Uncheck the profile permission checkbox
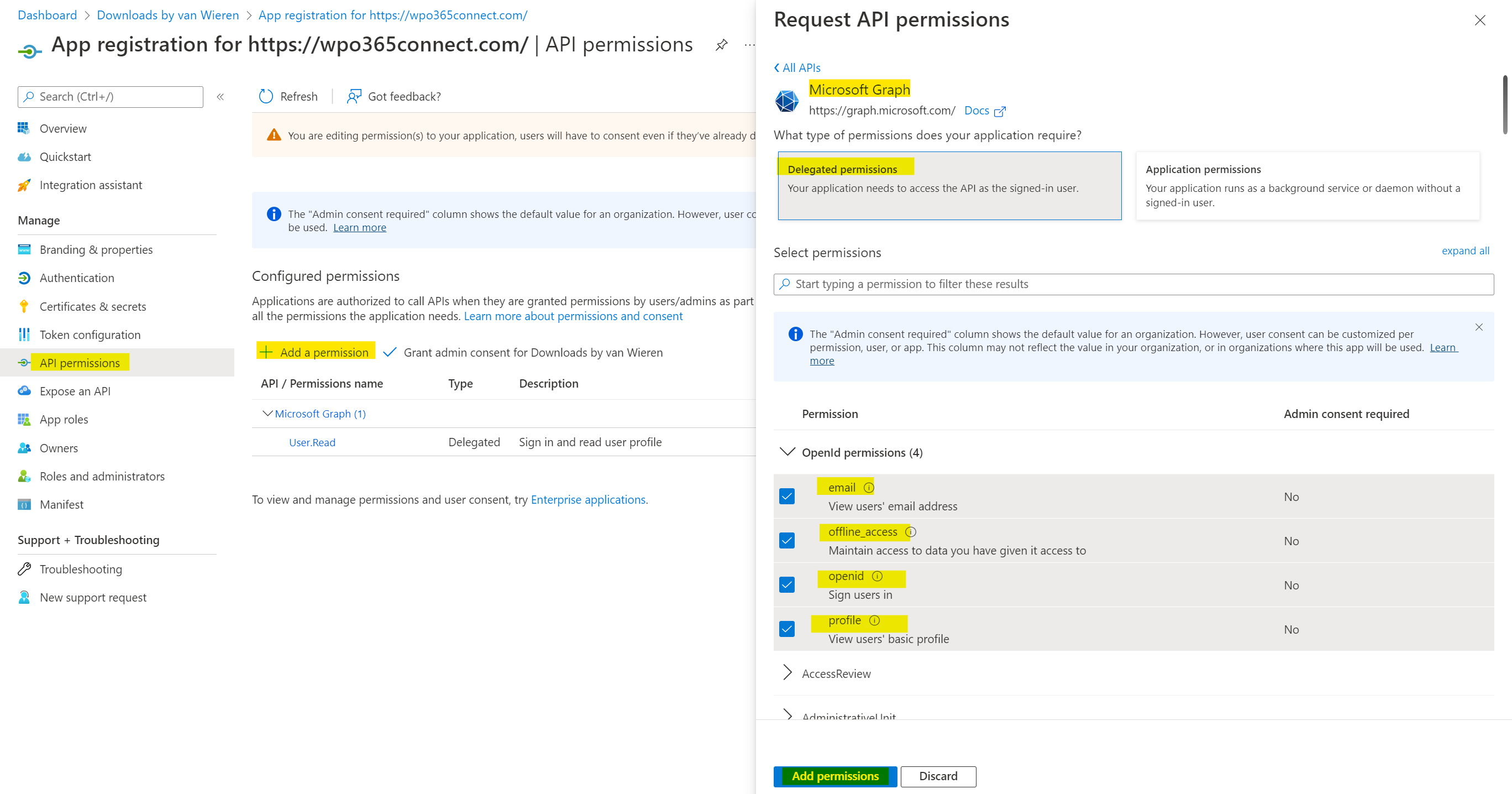 coord(786,629)
